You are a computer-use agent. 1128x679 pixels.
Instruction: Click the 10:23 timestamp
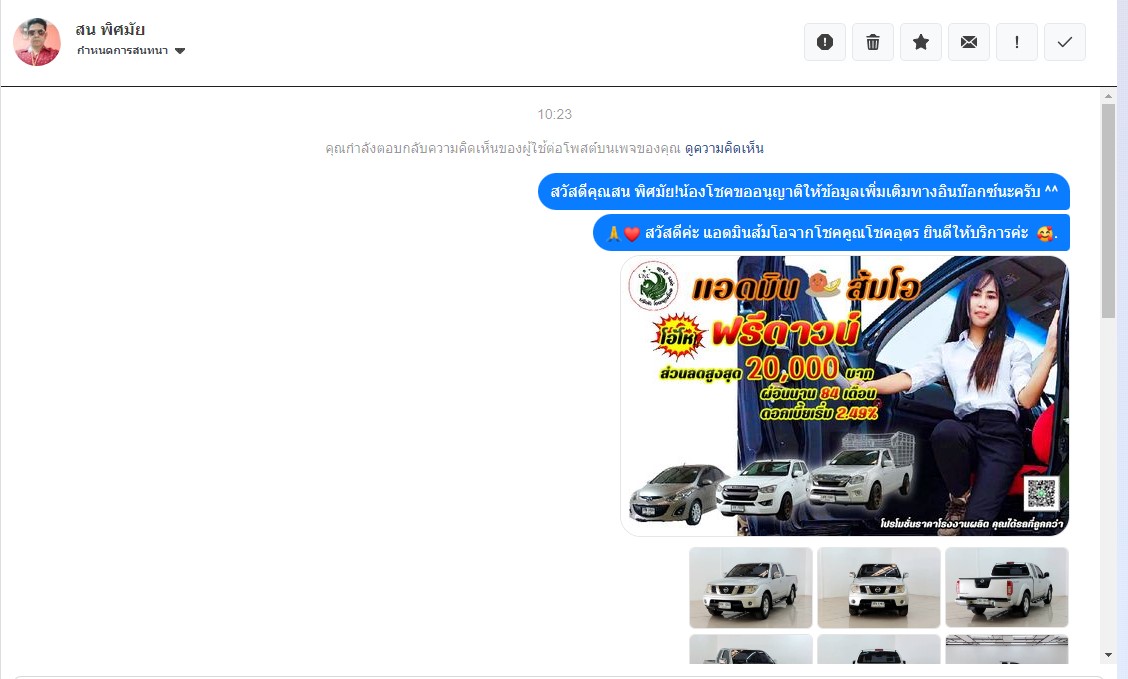[555, 114]
